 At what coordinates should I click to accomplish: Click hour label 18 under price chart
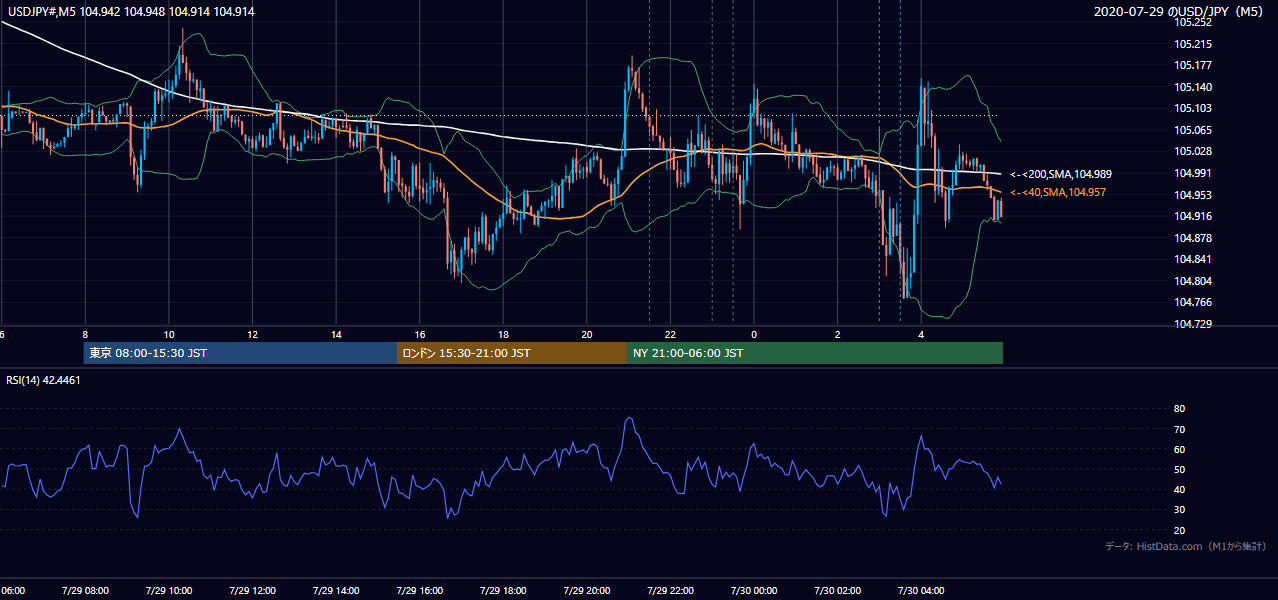pyautogui.click(x=503, y=334)
